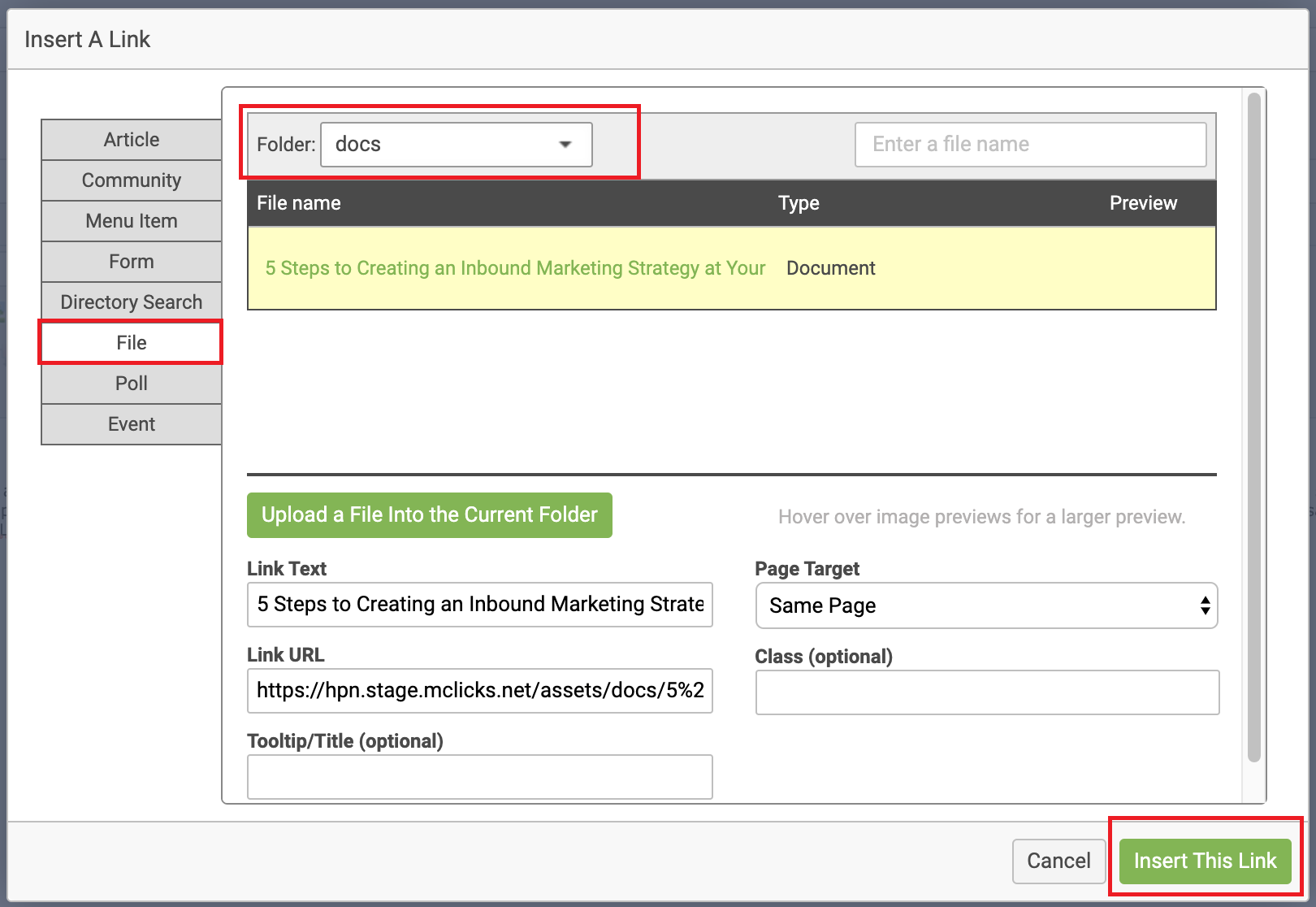This screenshot has height=907, width=1316.
Task: Select the Menu Item tab
Action: click(x=132, y=221)
